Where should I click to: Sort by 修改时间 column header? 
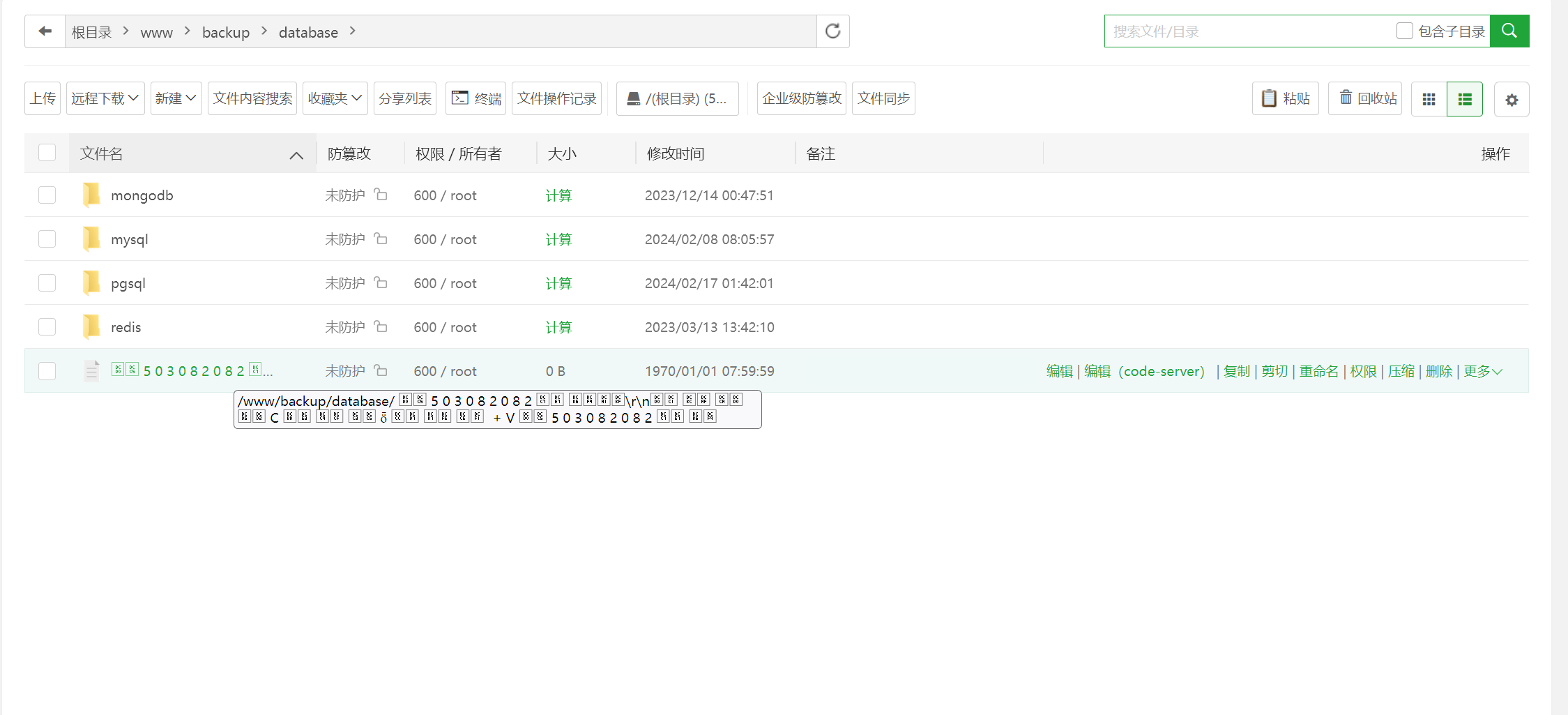tap(676, 153)
